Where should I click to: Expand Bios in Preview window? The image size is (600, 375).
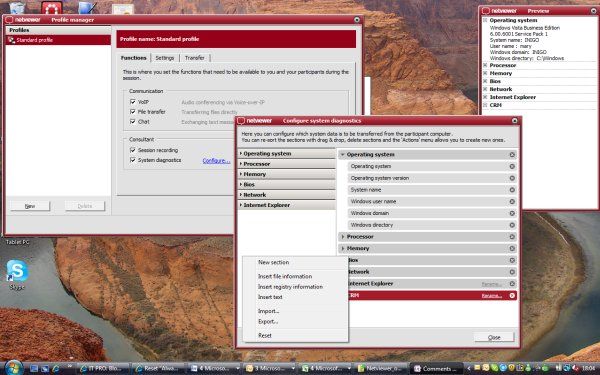(485, 81)
